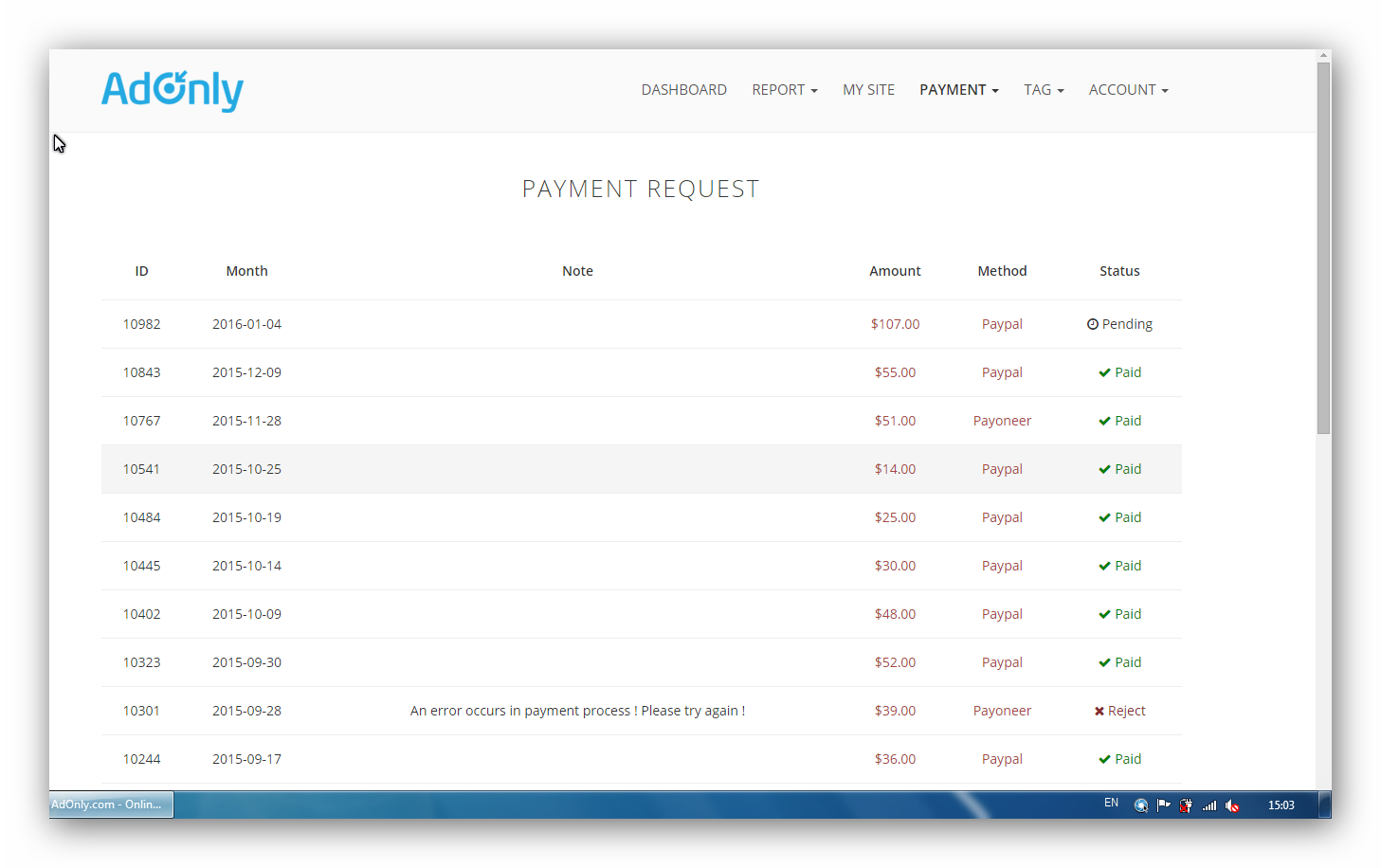Viewport: 1381px width, 868px height.
Task: Click the $25.00 amount
Action: pyautogui.click(x=896, y=517)
